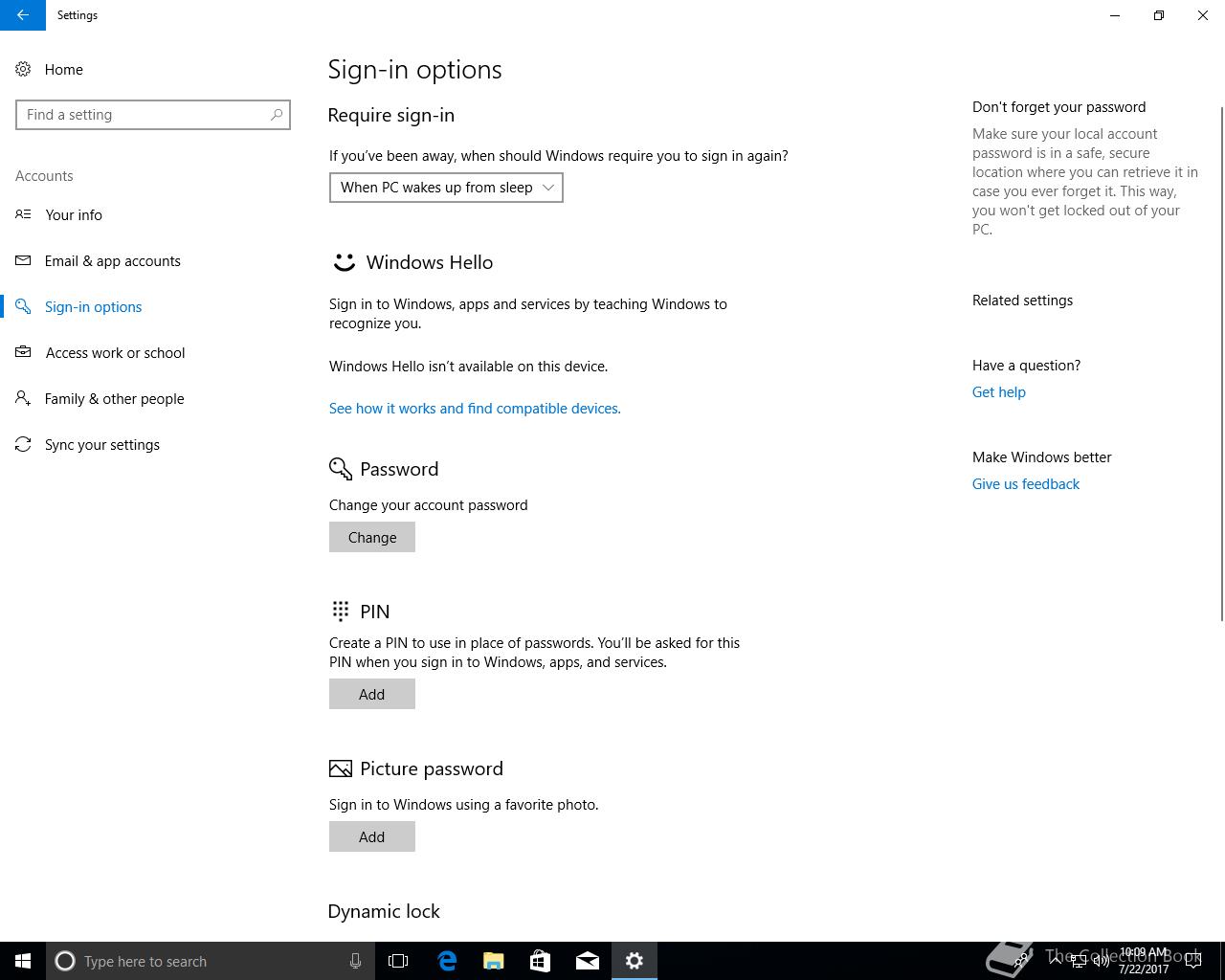Open the compatible devices link

point(475,409)
